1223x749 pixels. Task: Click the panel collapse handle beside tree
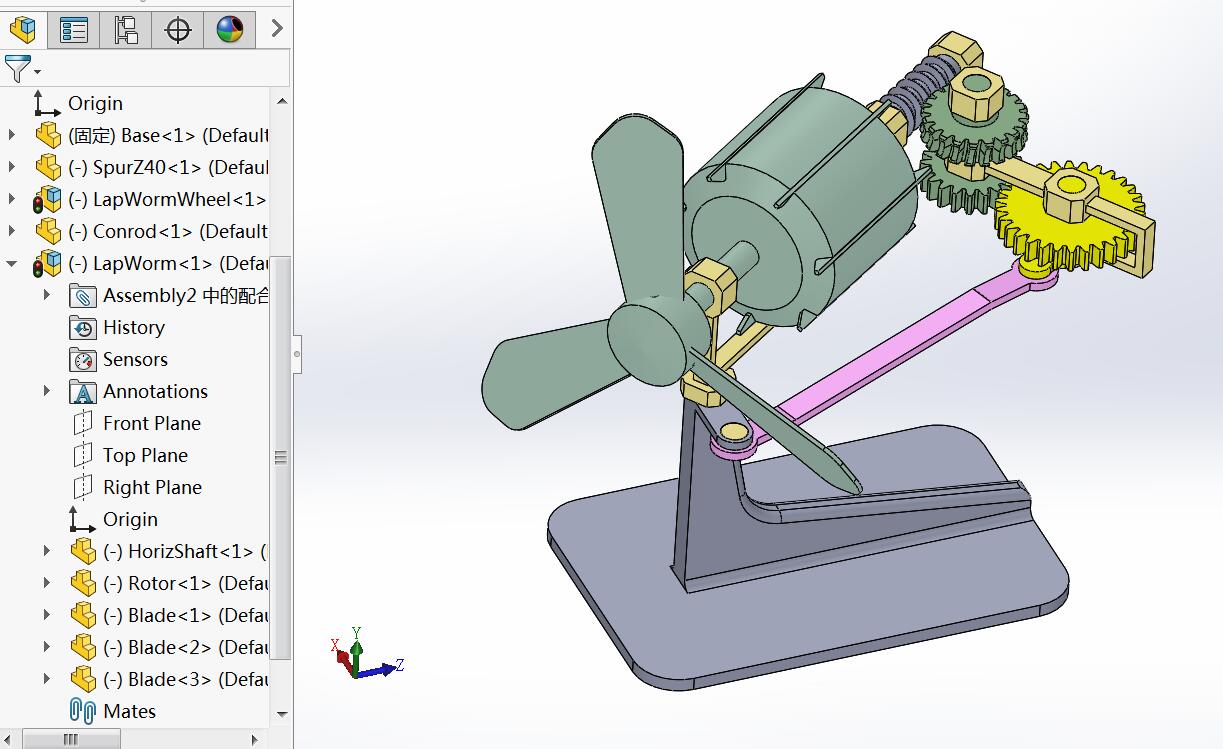tap(297, 354)
